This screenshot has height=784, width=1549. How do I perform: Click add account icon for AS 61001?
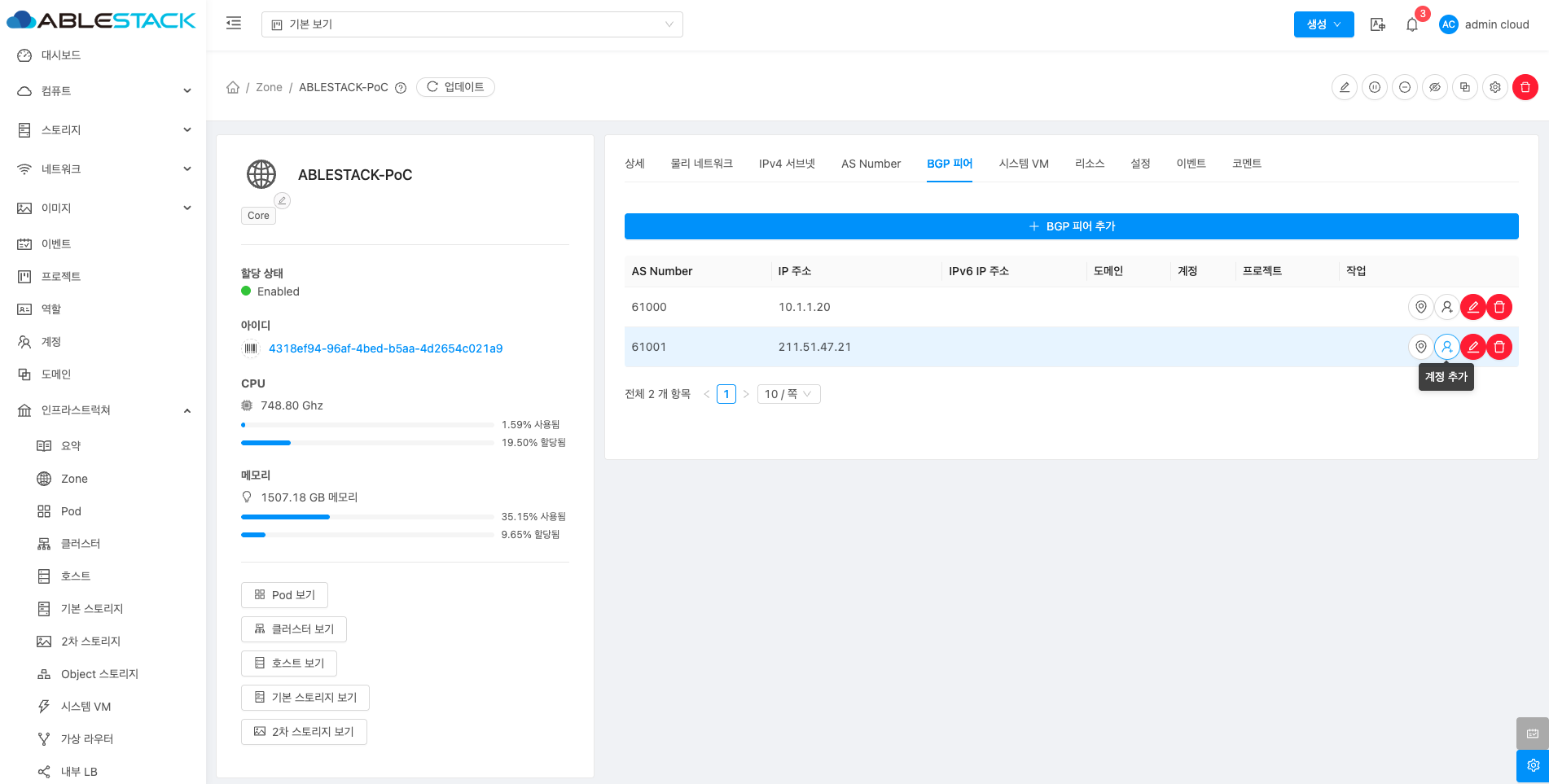pos(1446,347)
